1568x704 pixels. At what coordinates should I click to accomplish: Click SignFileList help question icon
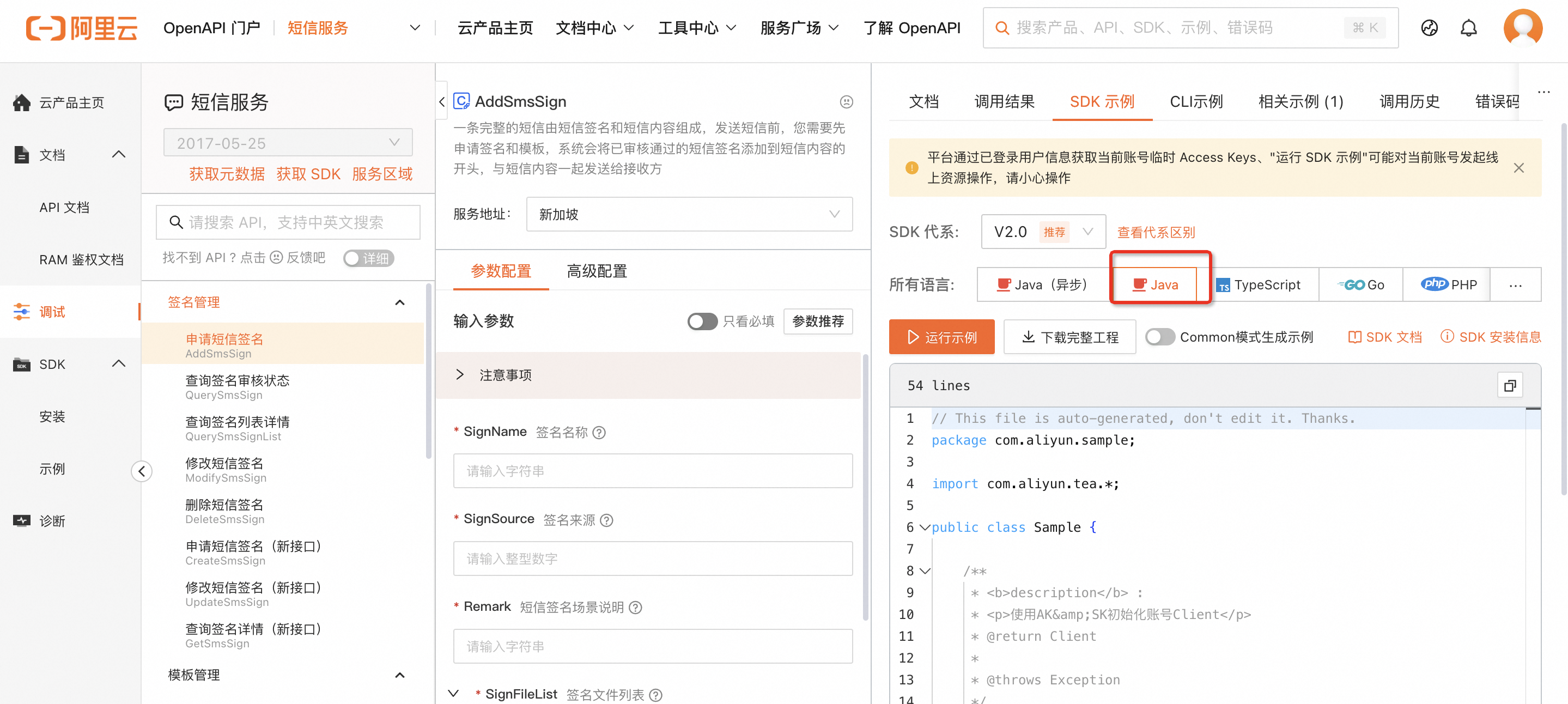coord(655,694)
